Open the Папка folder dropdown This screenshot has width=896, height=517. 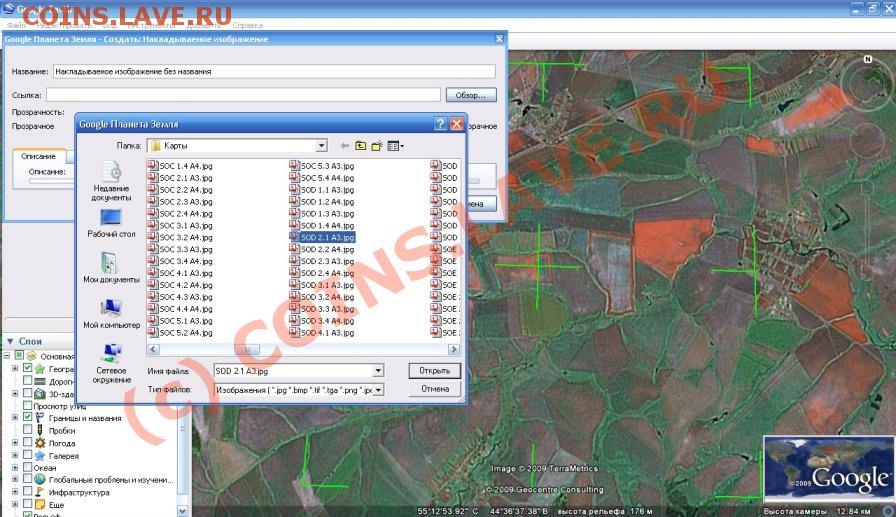pyautogui.click(x=321, y=146)
